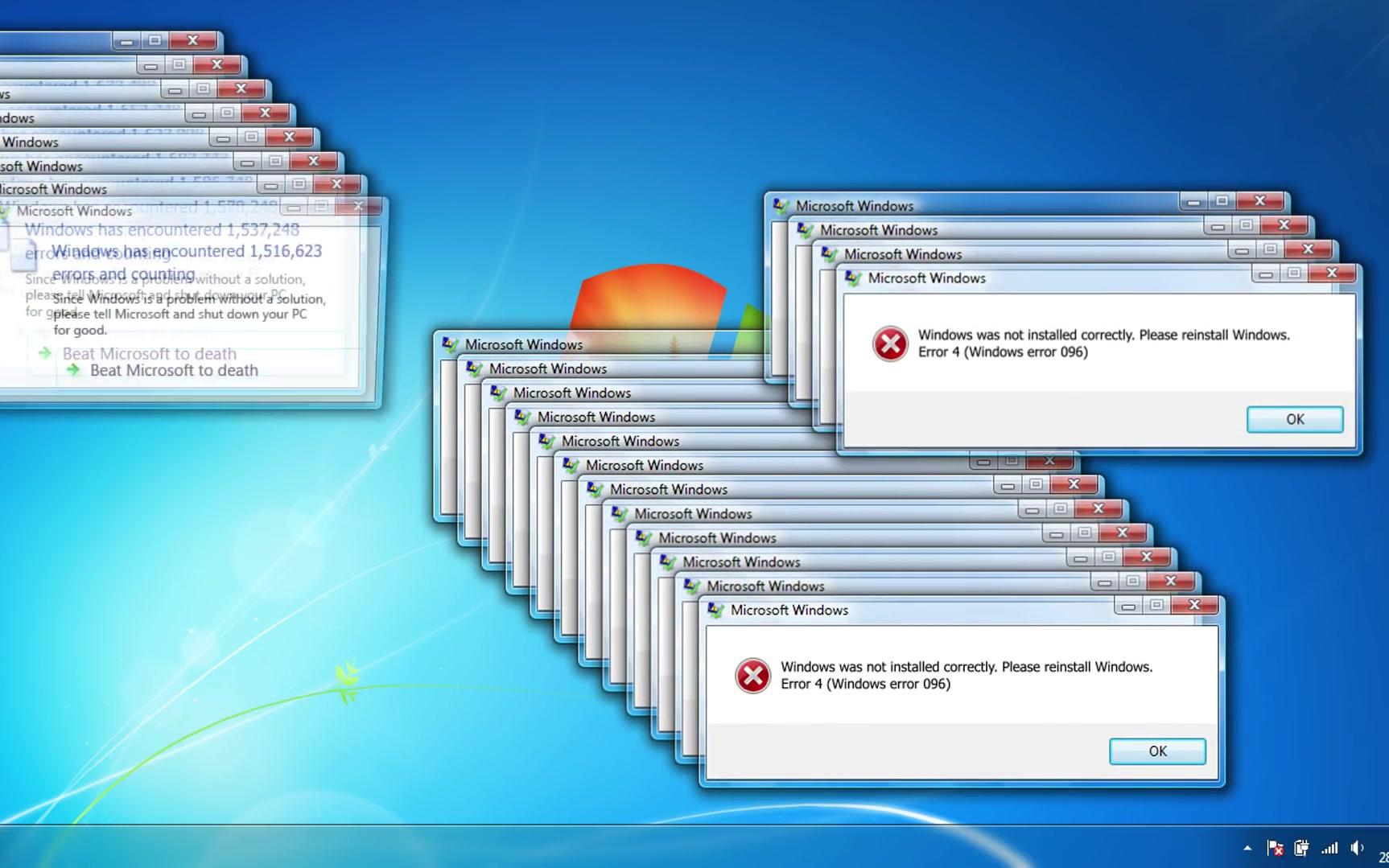Minimize the upper-right stack's front error dialog
Viewport: 1389px width, 868px height.
pyautogui.click(x=1266, y=274)
